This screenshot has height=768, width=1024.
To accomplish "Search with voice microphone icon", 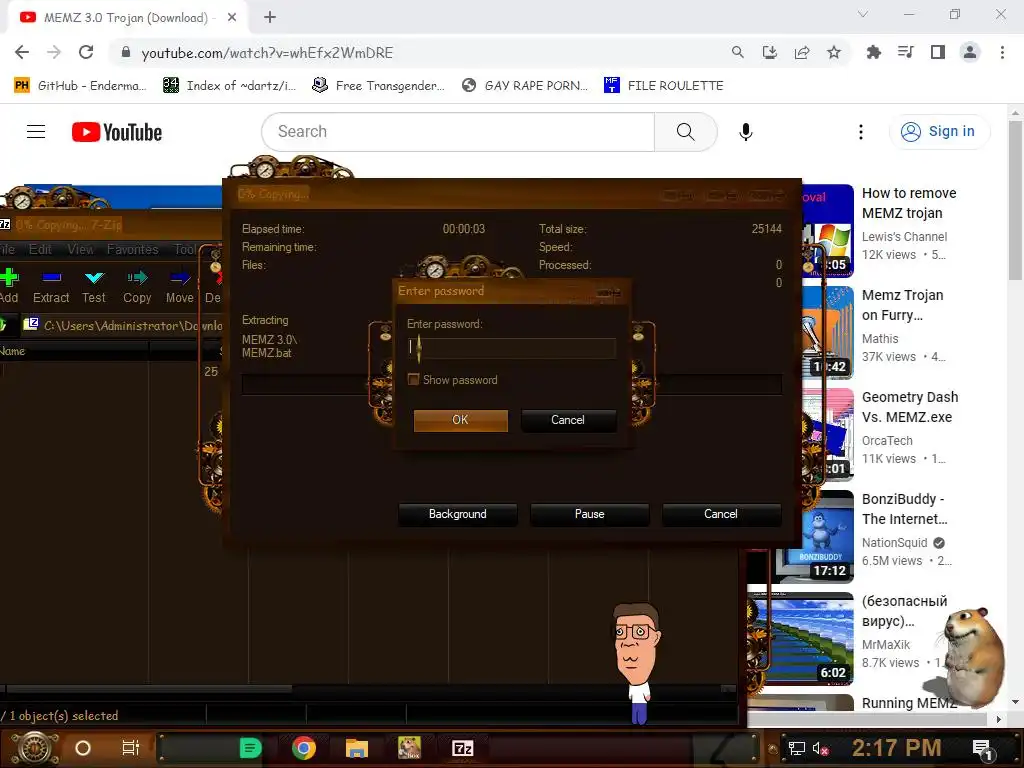I will 746,132.
